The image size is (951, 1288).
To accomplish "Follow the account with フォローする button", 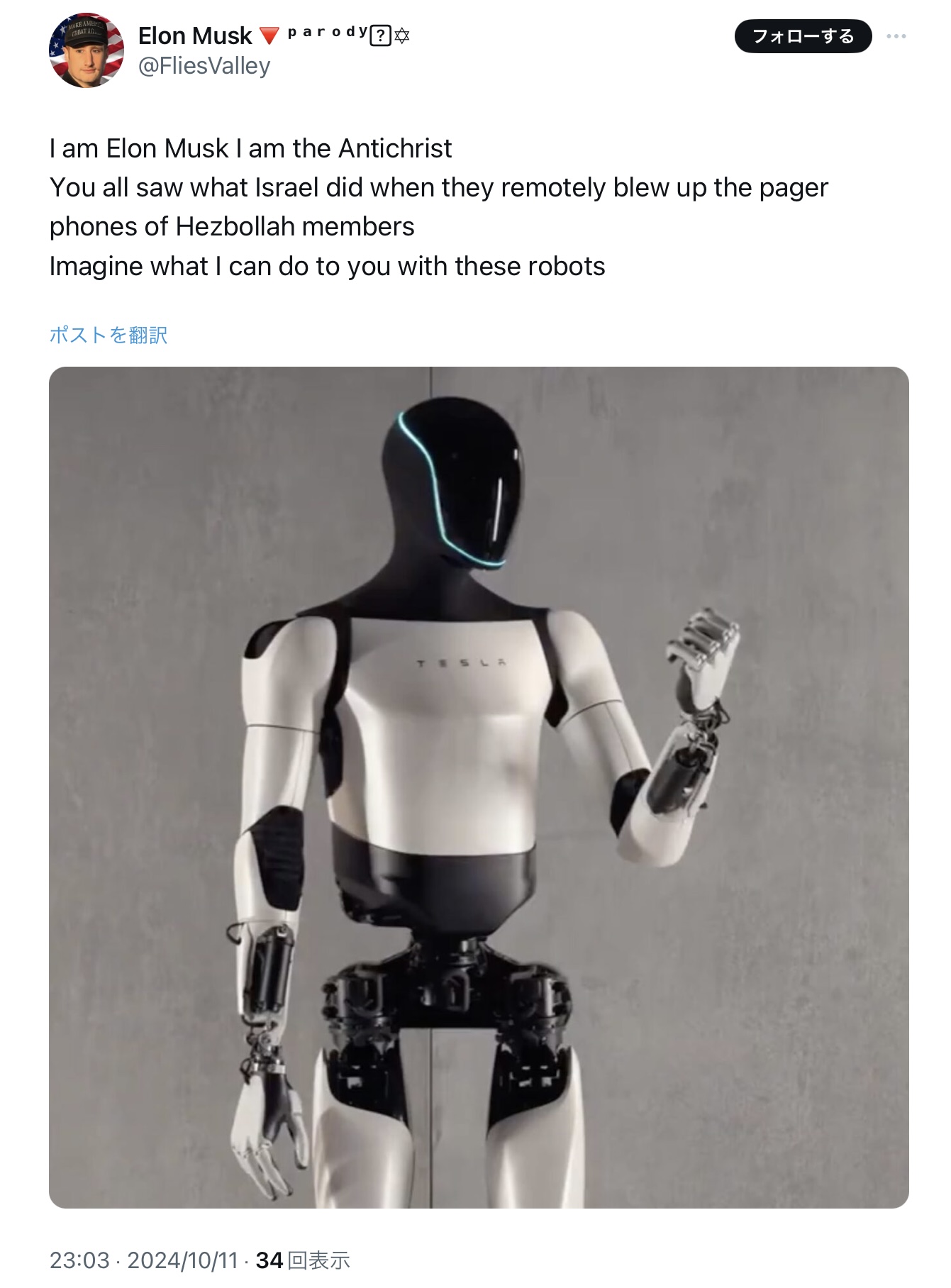I will (803, 36).
